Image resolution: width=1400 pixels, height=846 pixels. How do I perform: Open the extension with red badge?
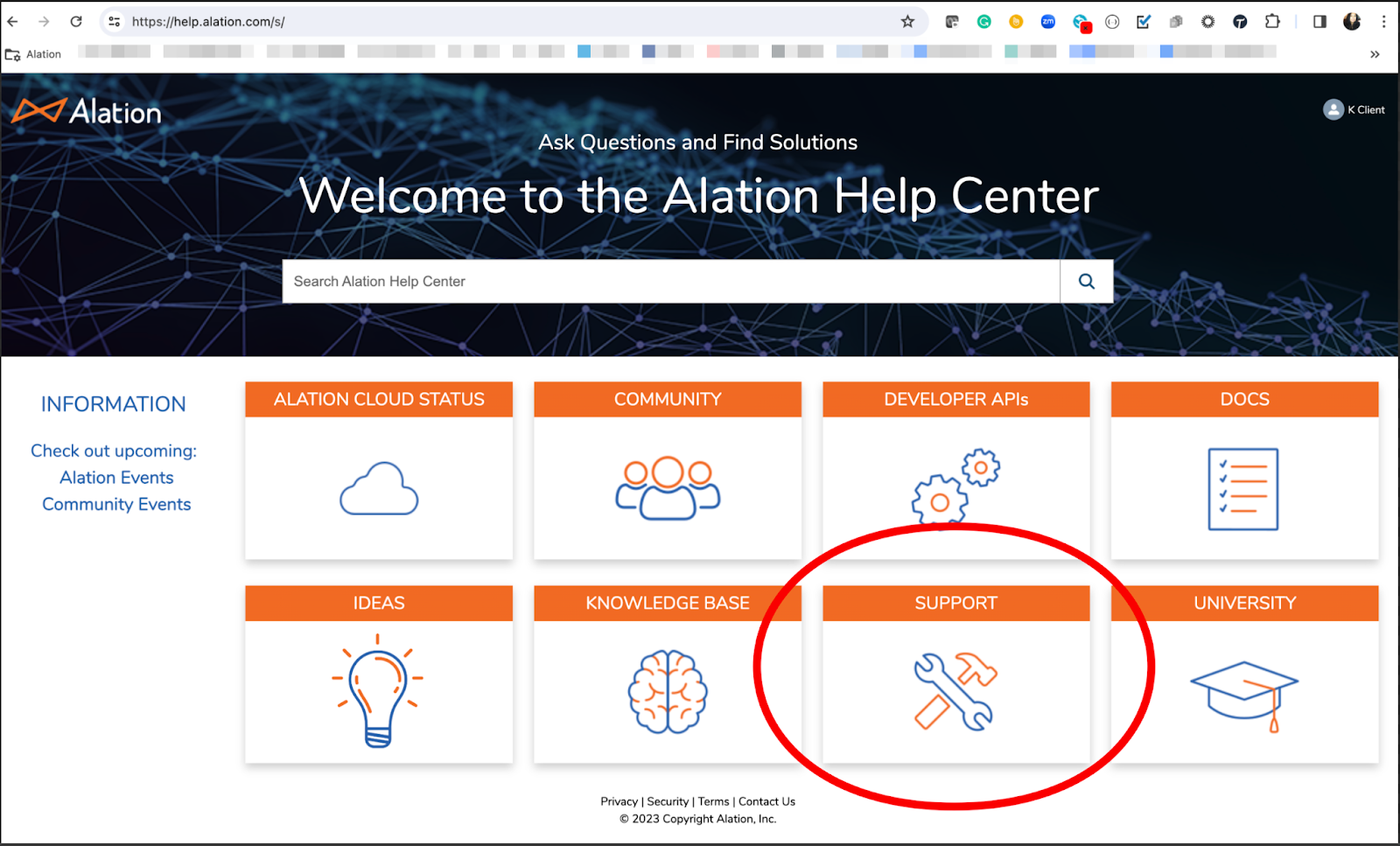1081,23
